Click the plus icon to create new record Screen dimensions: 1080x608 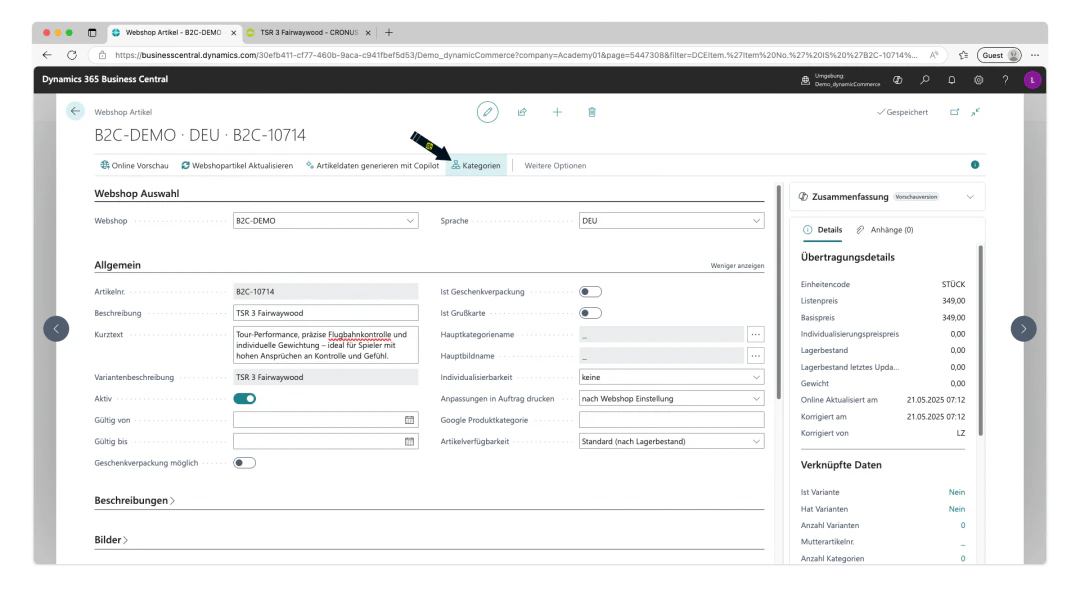pyautogui.click(x=557, y=112)
